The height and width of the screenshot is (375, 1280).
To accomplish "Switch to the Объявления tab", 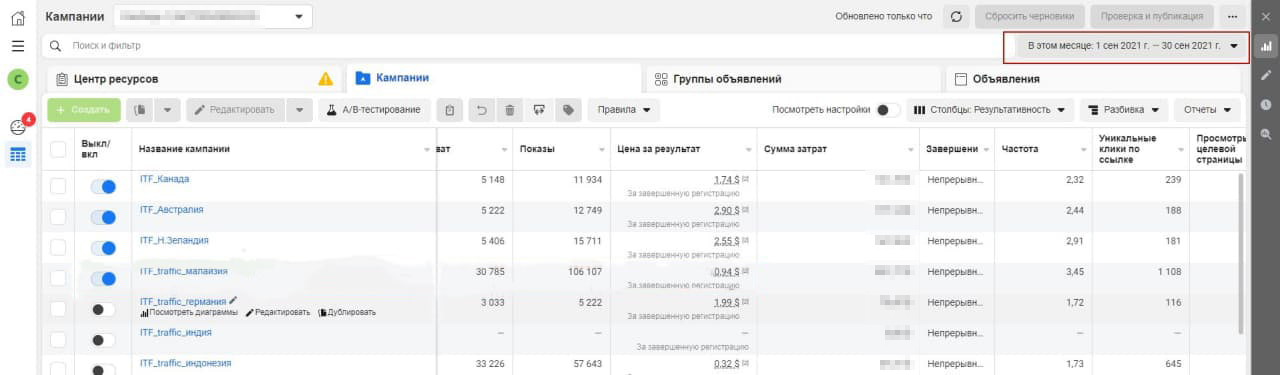I will click(x=1093, y=79).
